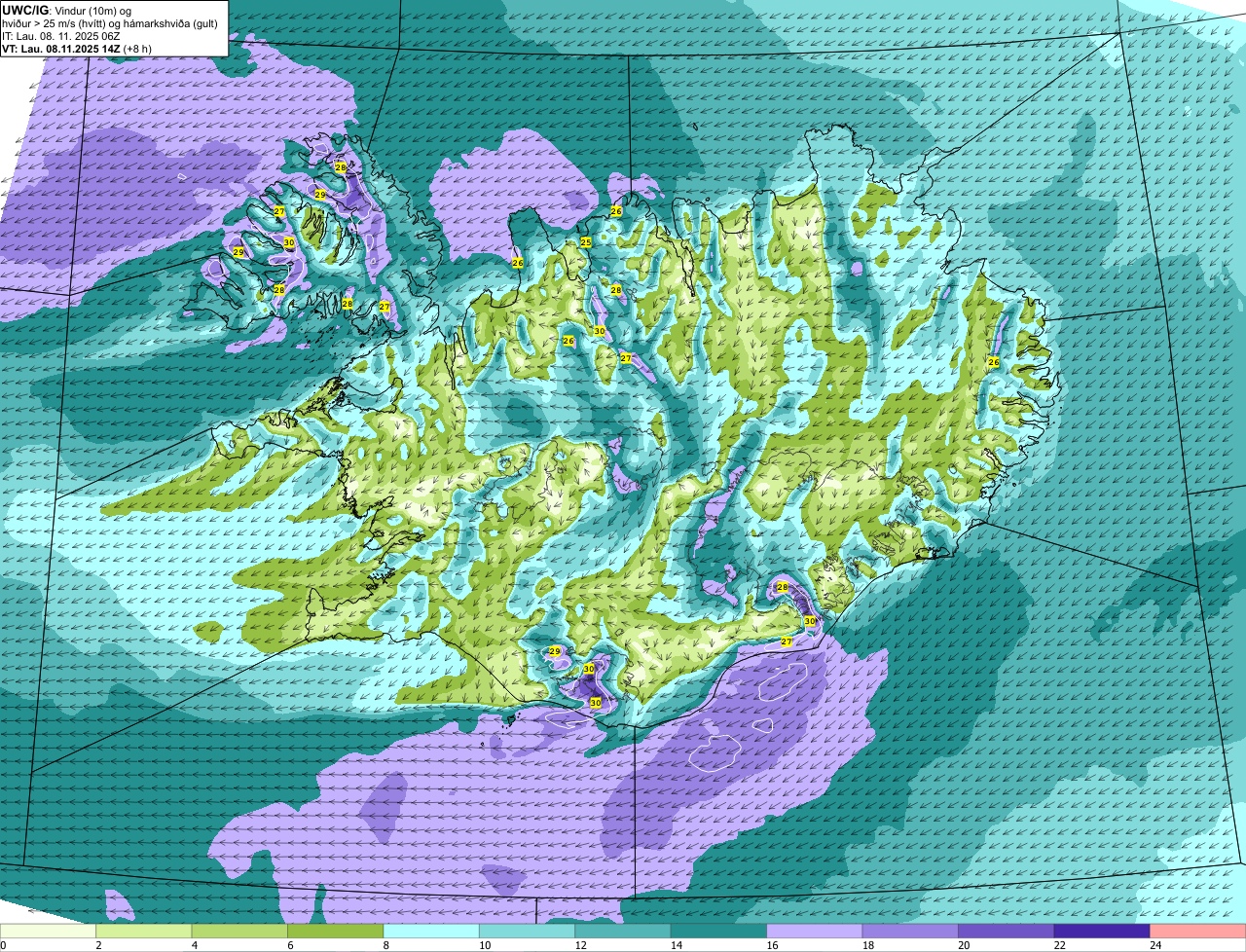Select the "12" tick label on the color scale
1246x952 pixels.
point(580,944)
